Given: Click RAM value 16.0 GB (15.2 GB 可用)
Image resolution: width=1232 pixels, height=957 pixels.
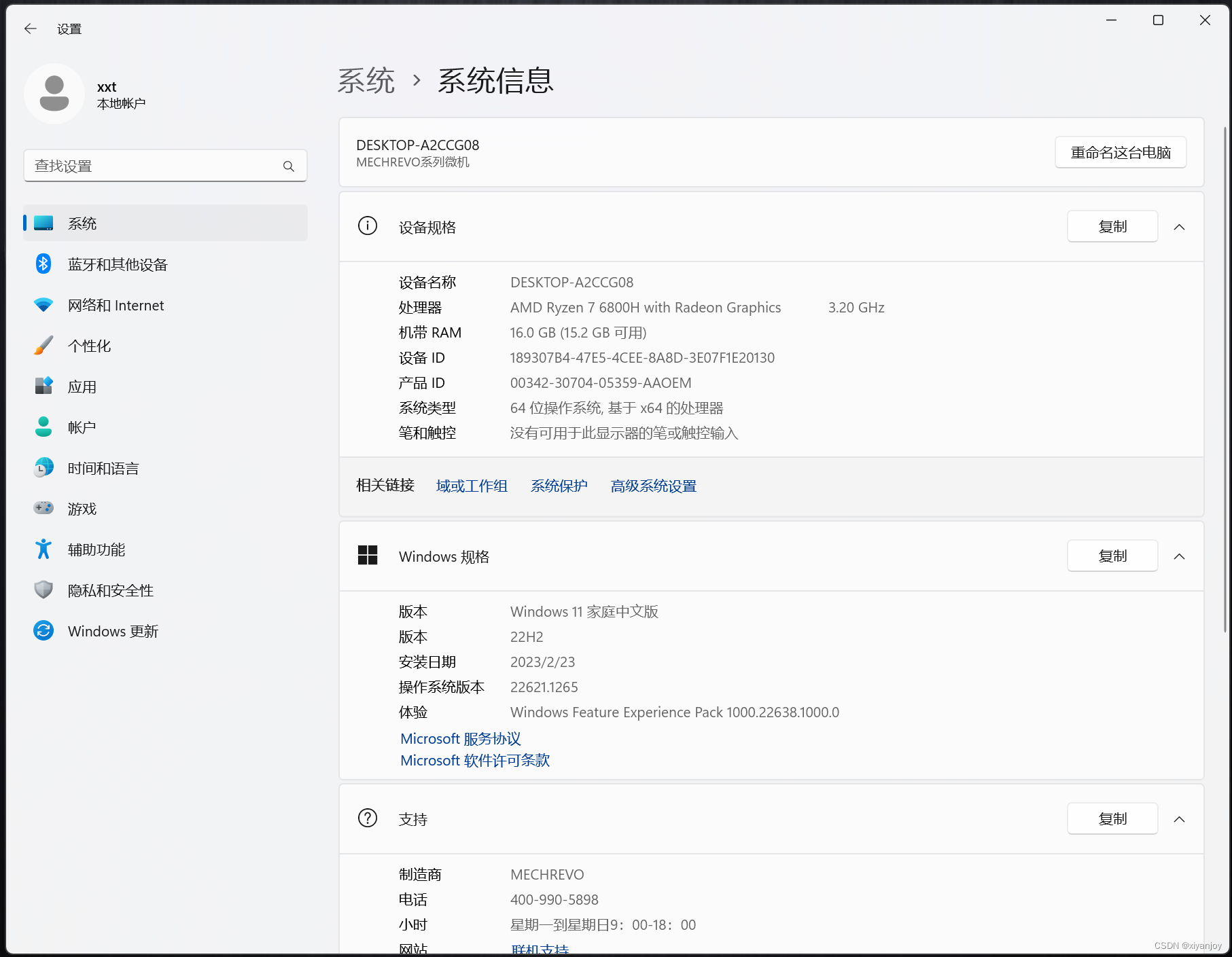Looking at the screenshot, I should 578,333.
